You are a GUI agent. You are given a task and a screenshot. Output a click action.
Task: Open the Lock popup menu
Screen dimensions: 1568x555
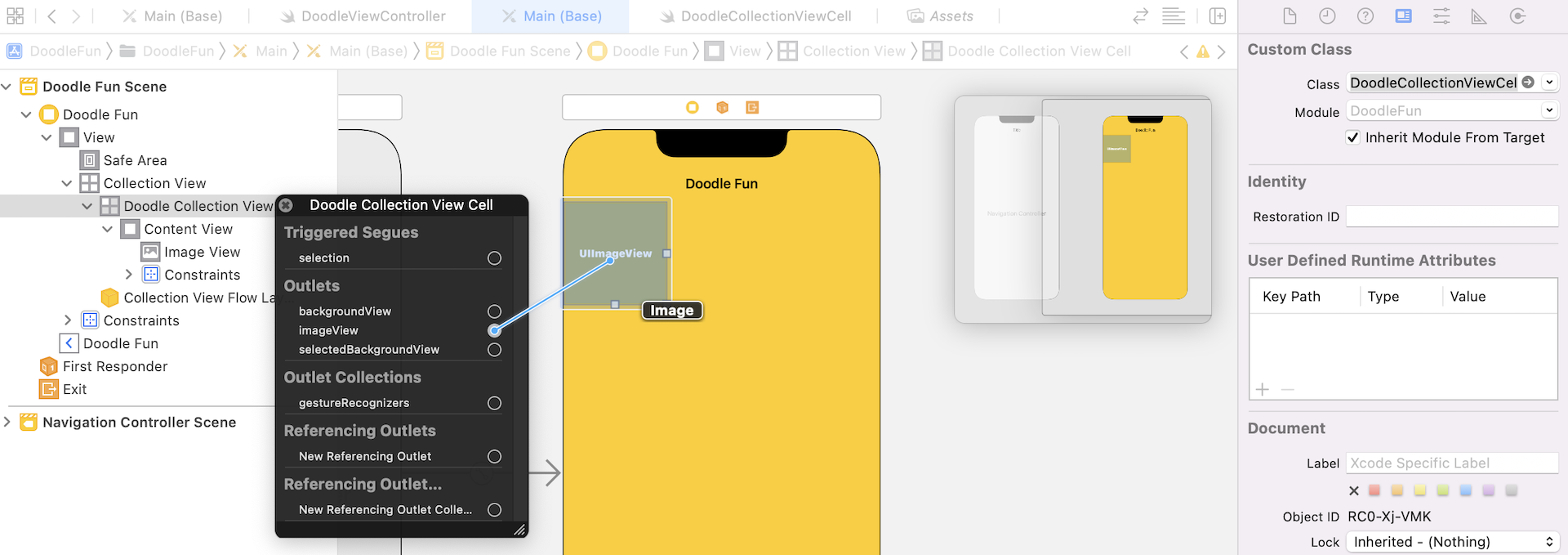point(1451,542)
